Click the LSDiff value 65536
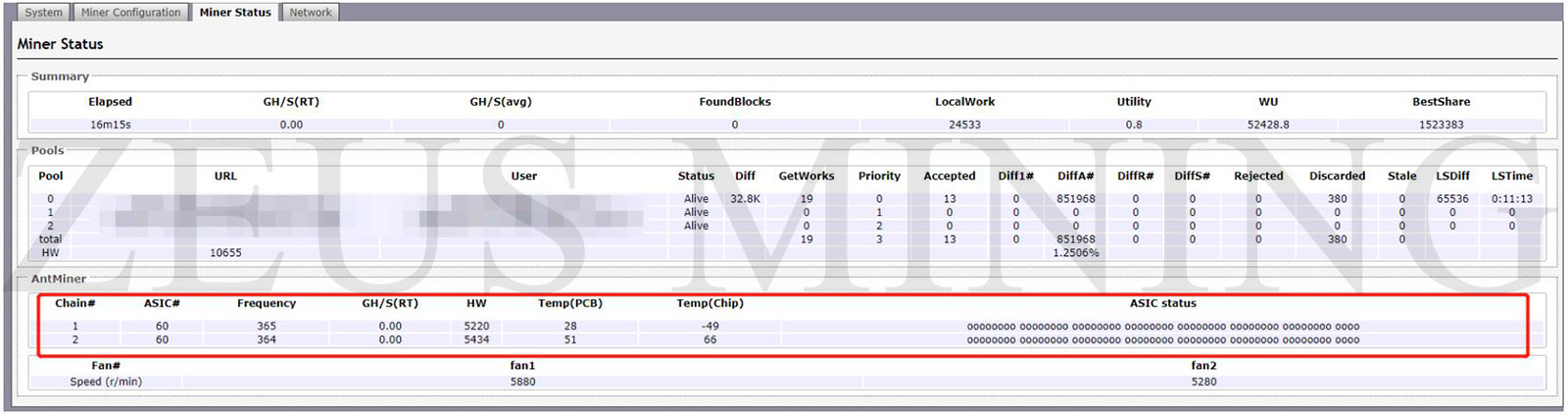The height and width of the screenshot is (415, 1568). (x=1452, y=198)
